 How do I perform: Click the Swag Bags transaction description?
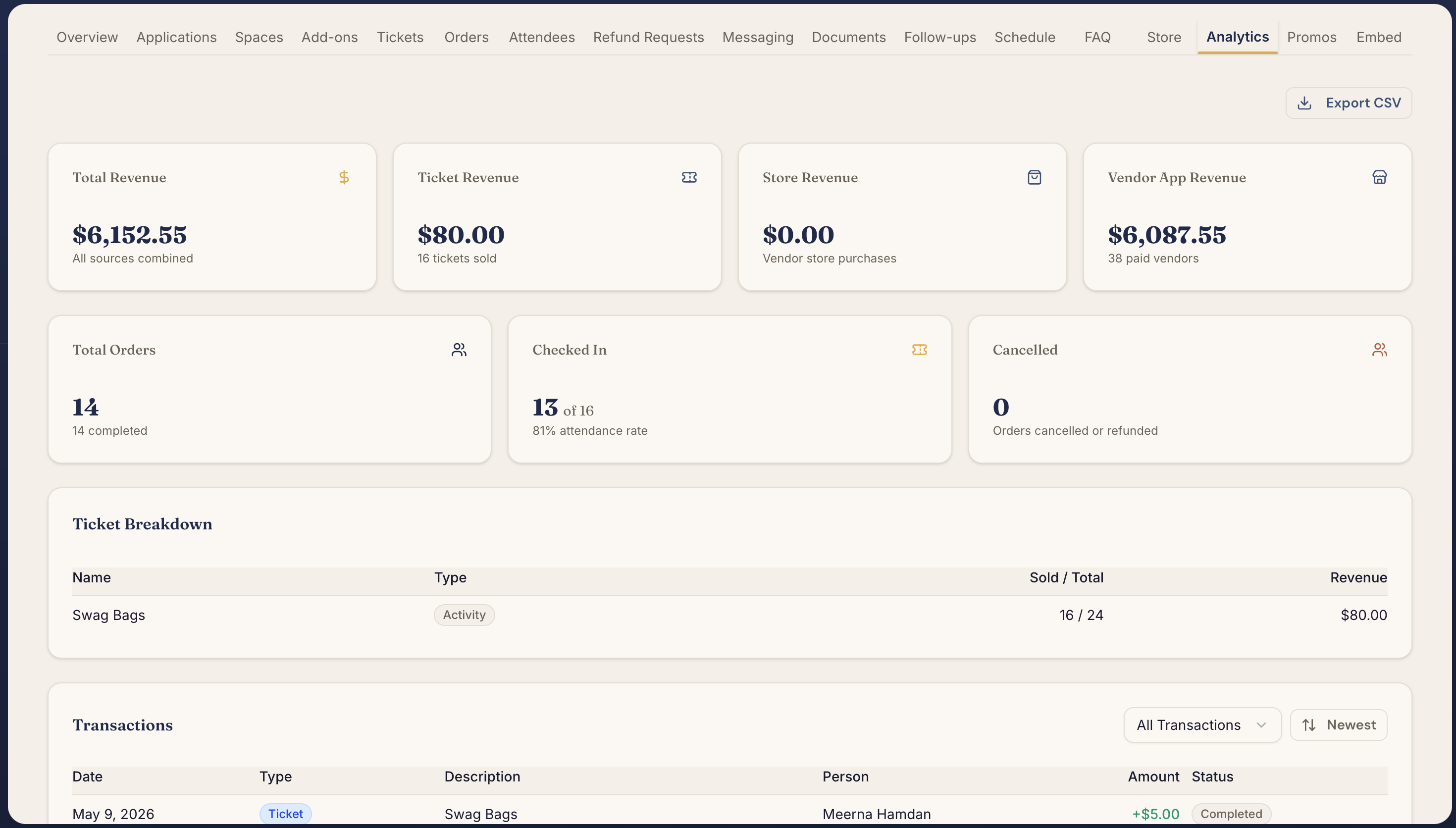pos(480,814)
